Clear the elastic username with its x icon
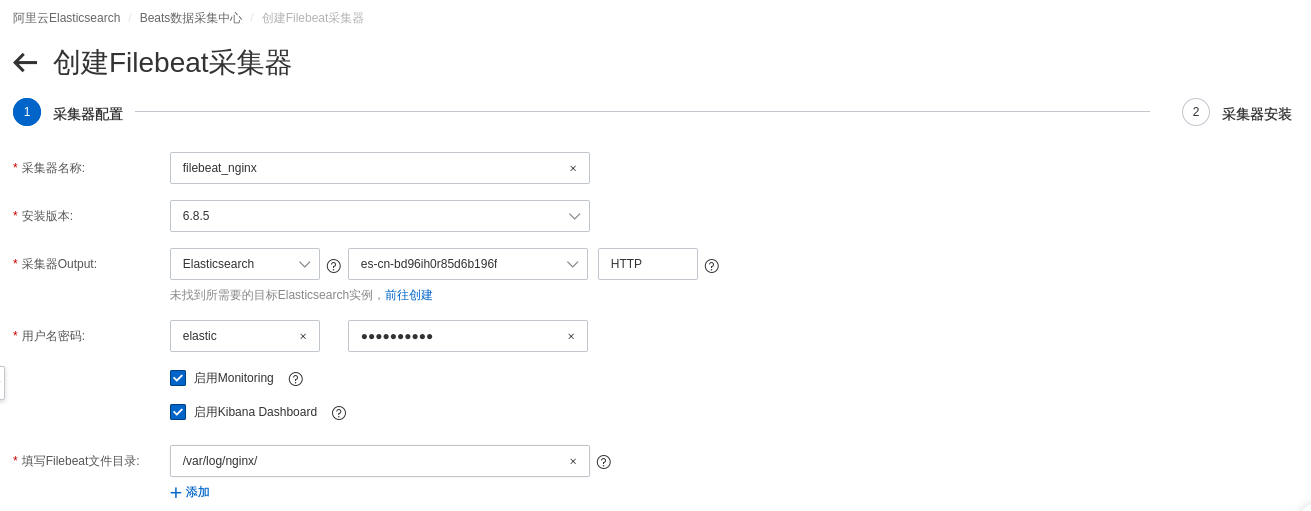Image resolution: width=1311 pixels, height=511 pixels. click(303, 336)
